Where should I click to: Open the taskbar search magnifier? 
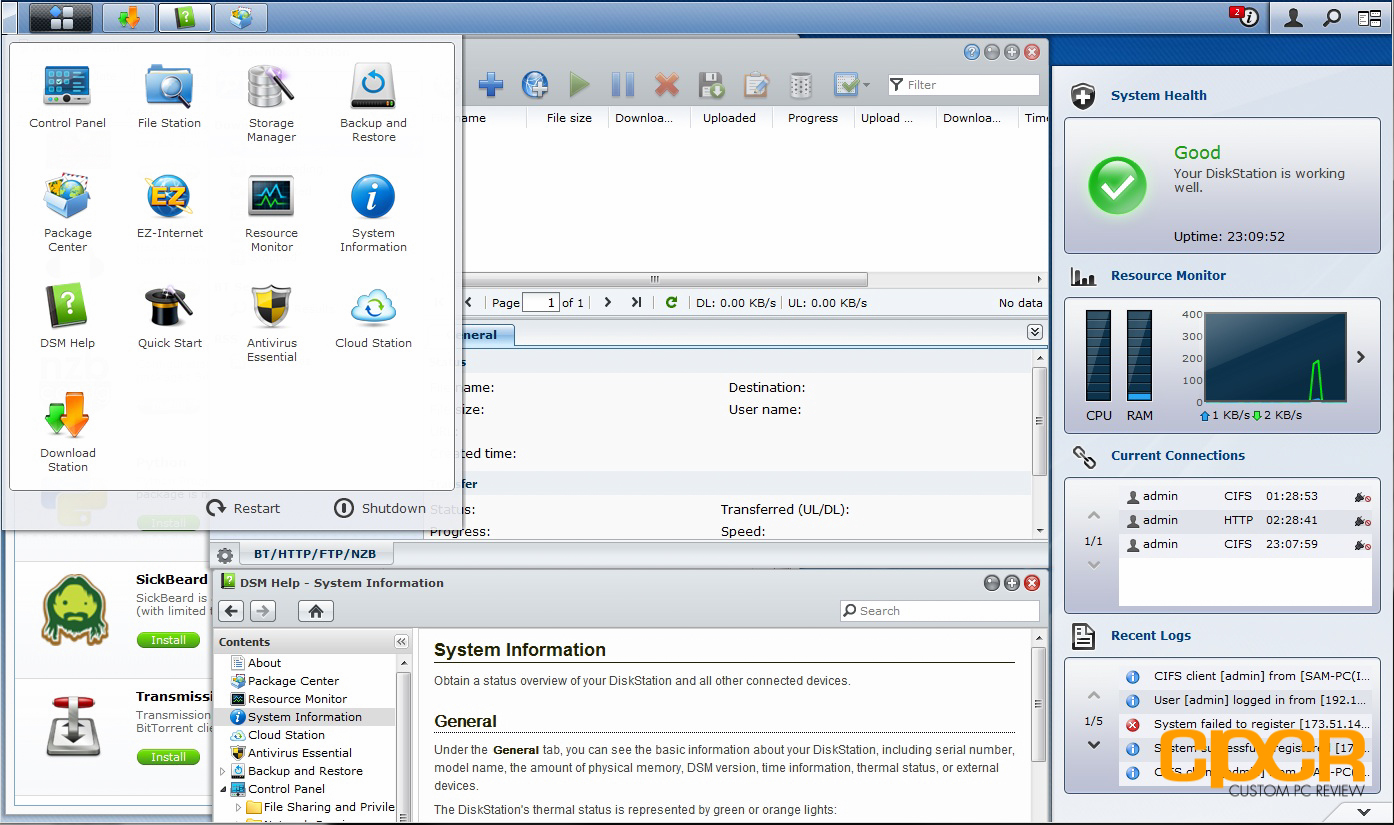point(1332,17)
